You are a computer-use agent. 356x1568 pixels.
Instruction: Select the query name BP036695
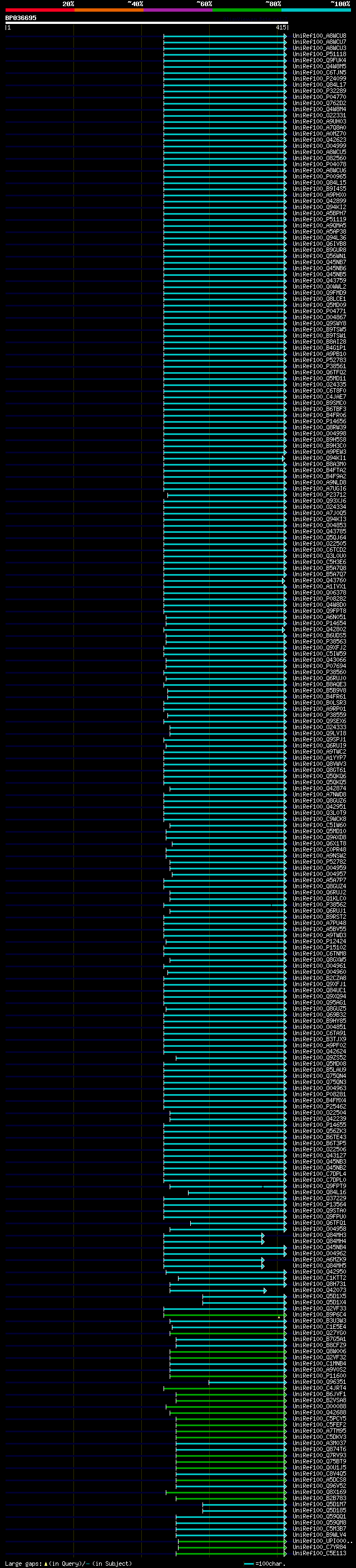21,18
